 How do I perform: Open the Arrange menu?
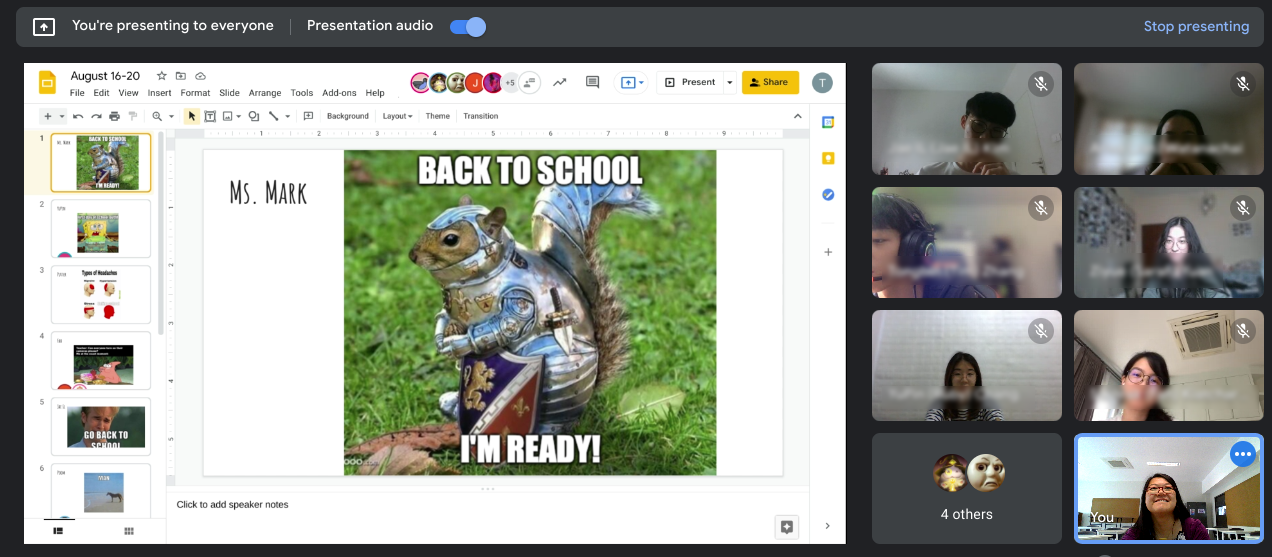[x=265, y=93]
